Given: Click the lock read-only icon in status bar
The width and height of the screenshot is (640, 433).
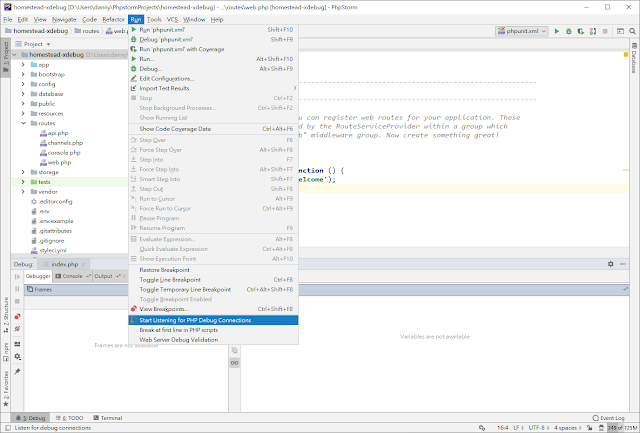Looking at the screenshot, I should (589, 428).
